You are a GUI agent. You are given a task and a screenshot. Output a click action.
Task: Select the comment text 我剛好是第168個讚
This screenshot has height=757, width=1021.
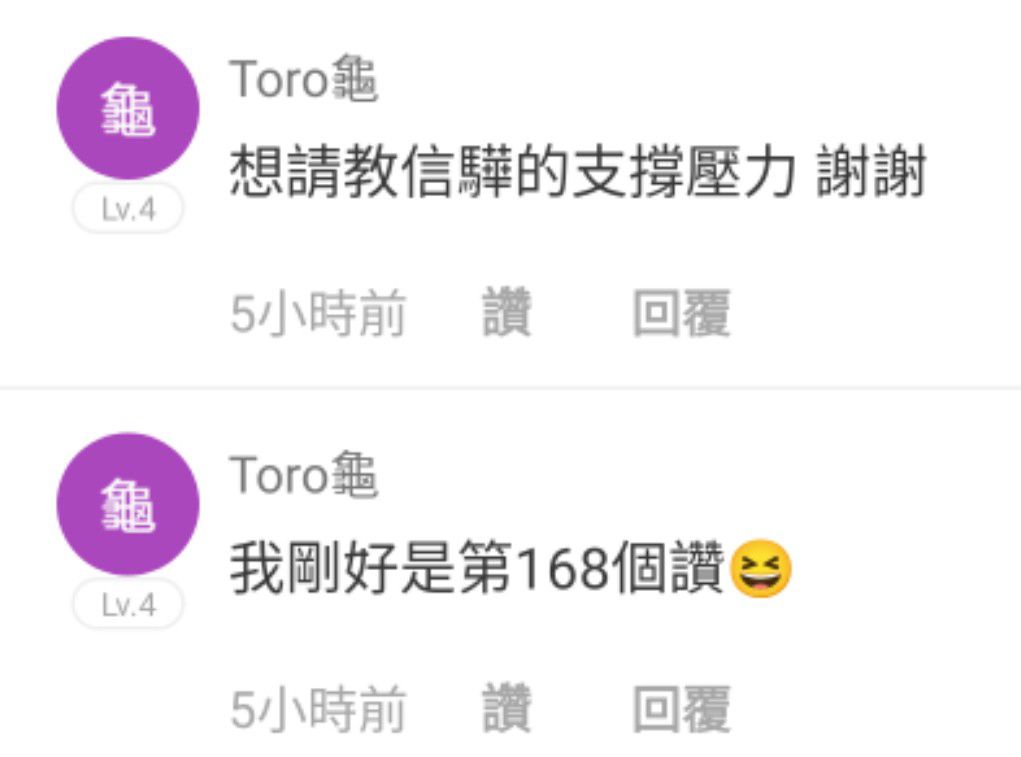pos(477,568)
